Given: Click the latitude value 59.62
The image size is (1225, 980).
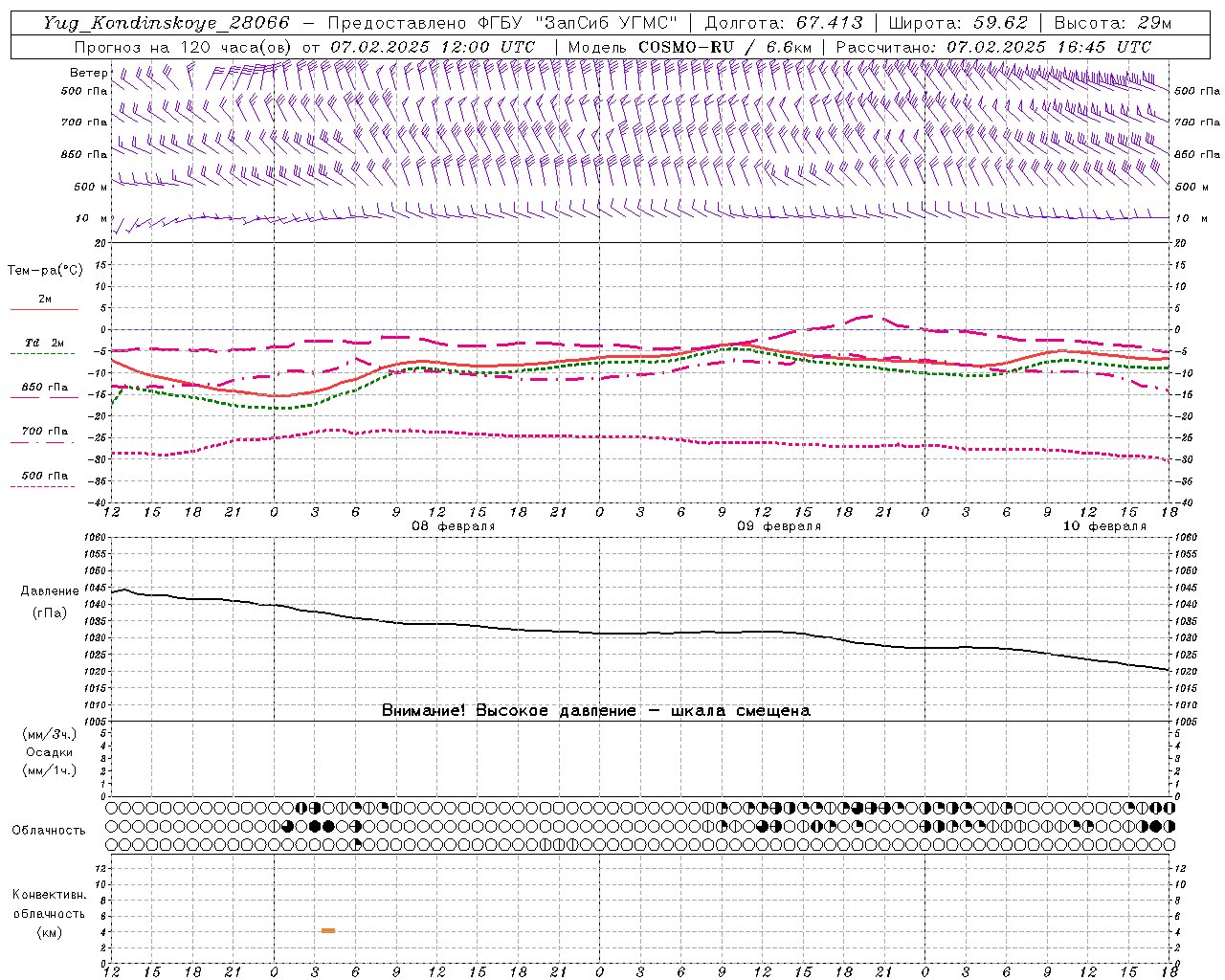Looking at the screenshot, I should [x=1000, y=23].
